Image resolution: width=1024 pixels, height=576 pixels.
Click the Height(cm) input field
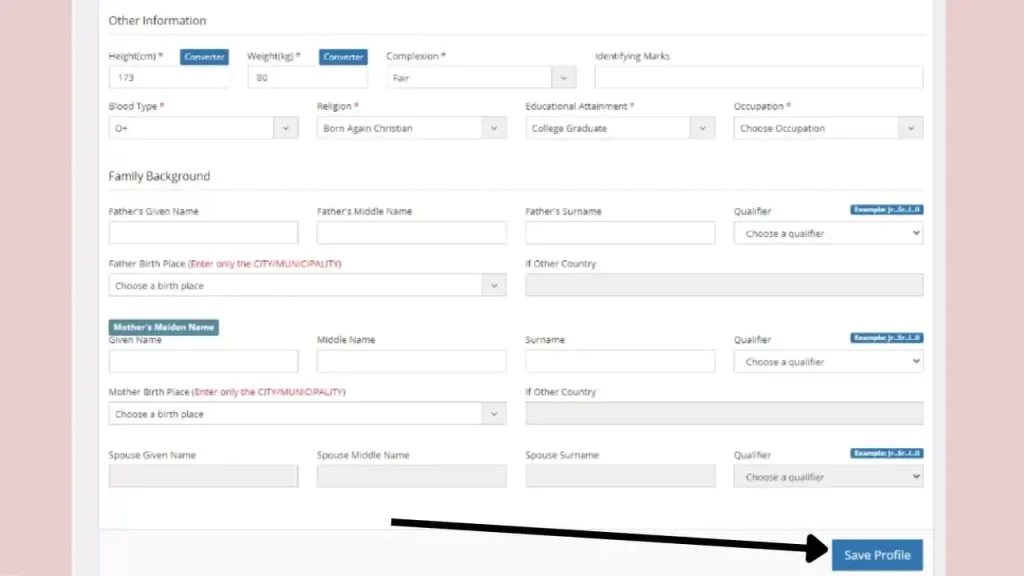click(169, 78)
